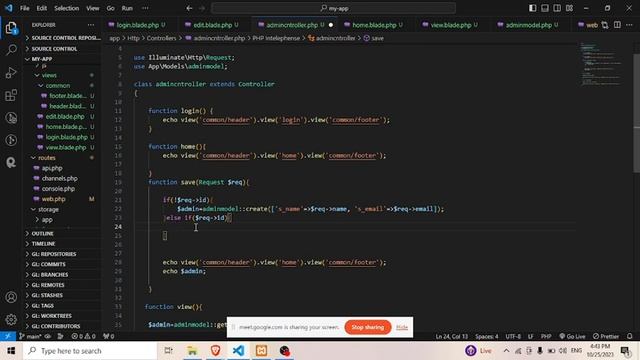
Task: Collapse the storage folder
Action: 49,209
